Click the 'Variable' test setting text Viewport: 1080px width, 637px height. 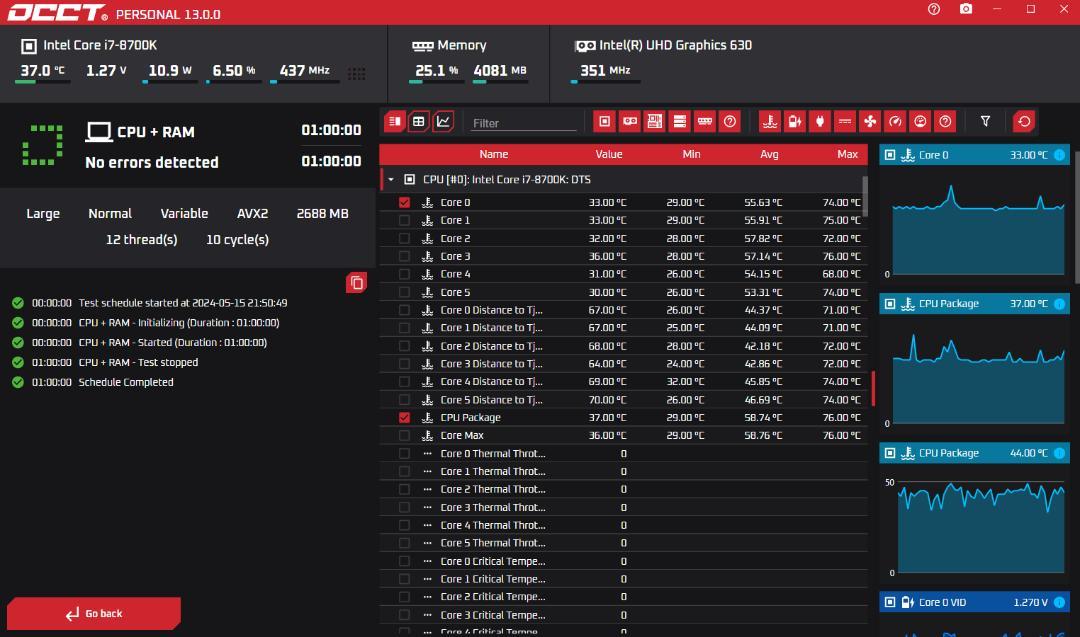pos(184,213)
